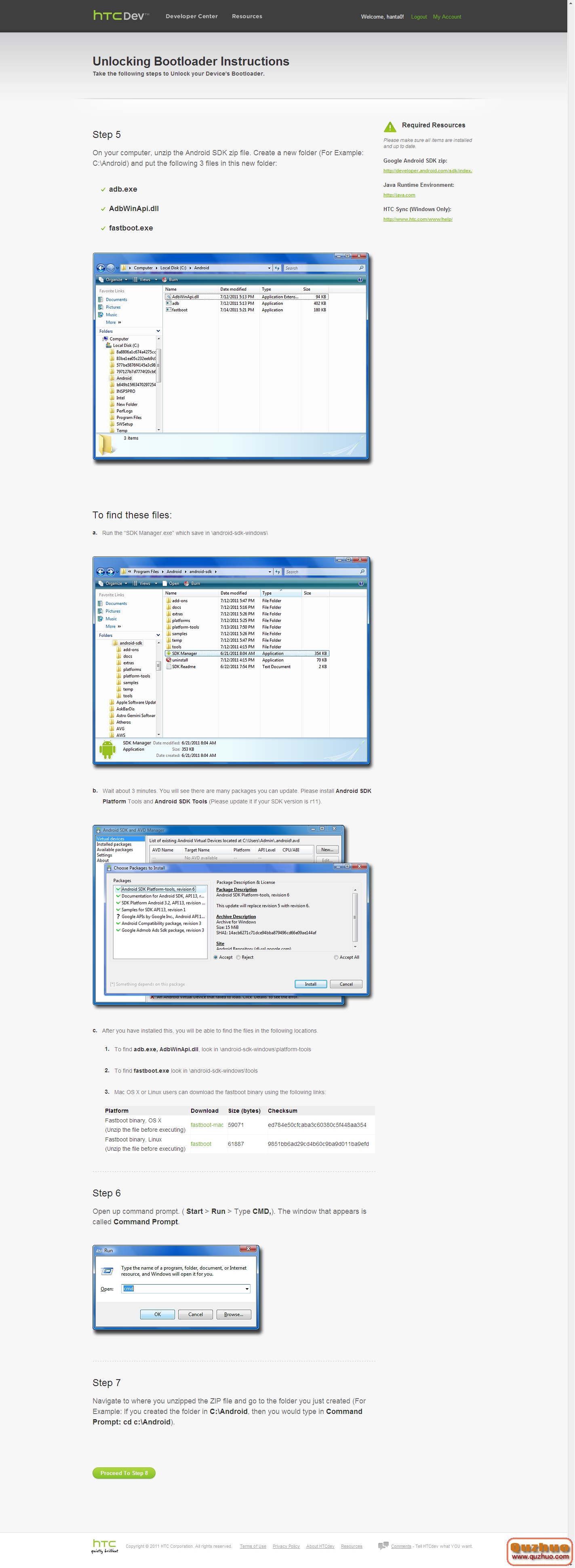
Task: Click the Run dialog's program icon
Action: coord(108,1271)
